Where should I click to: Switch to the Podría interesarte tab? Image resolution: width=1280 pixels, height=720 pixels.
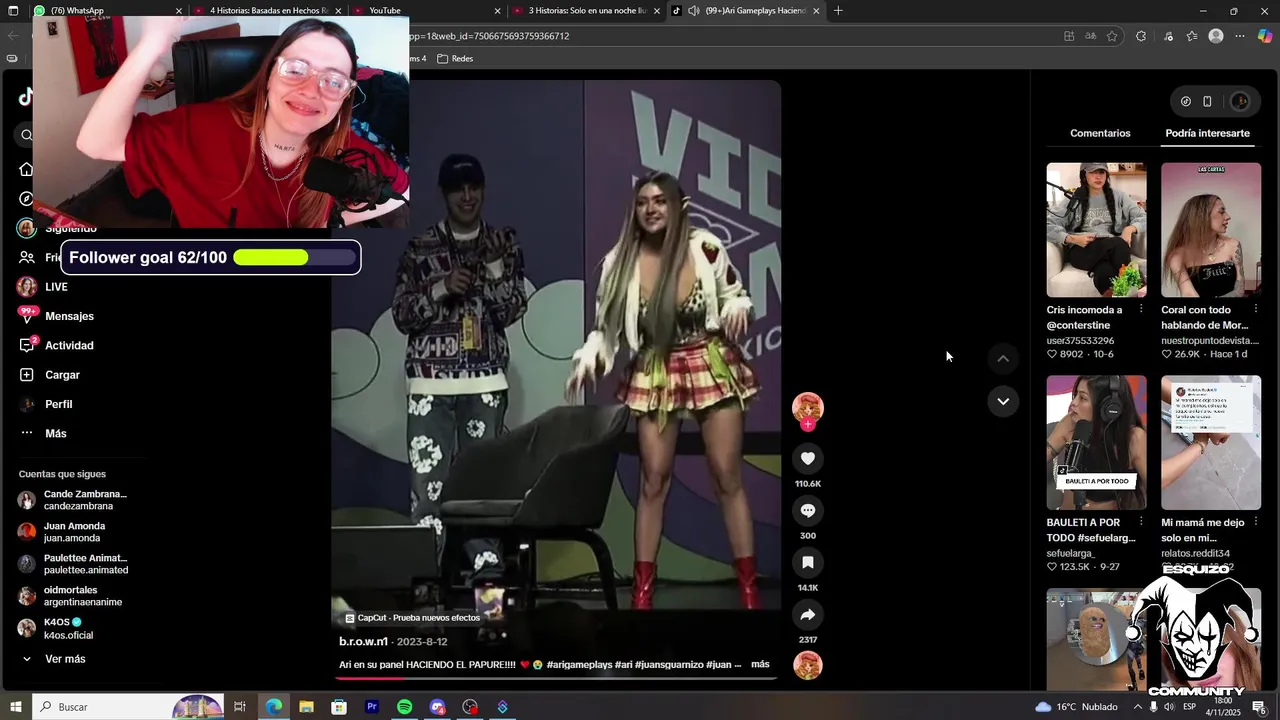click(x=1207, y=133)
